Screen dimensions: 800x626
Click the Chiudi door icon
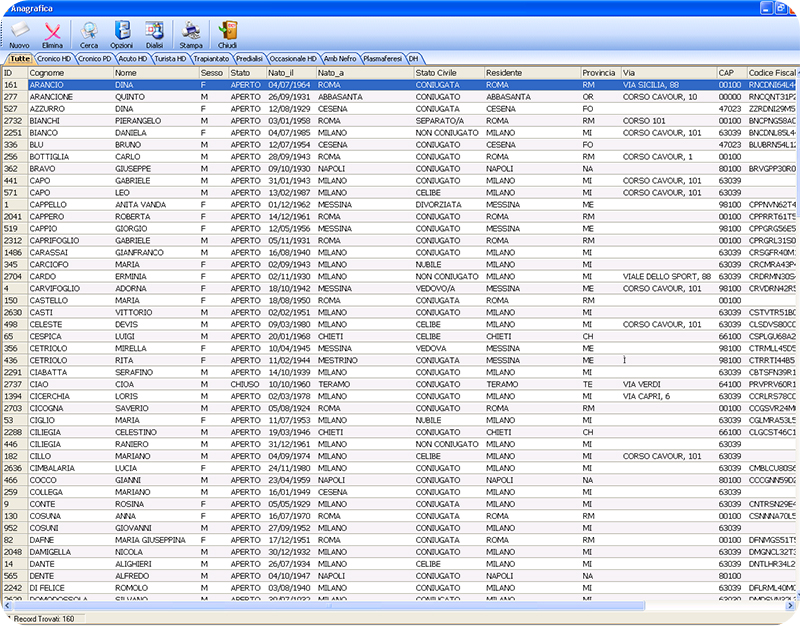(x=227, y=35)
